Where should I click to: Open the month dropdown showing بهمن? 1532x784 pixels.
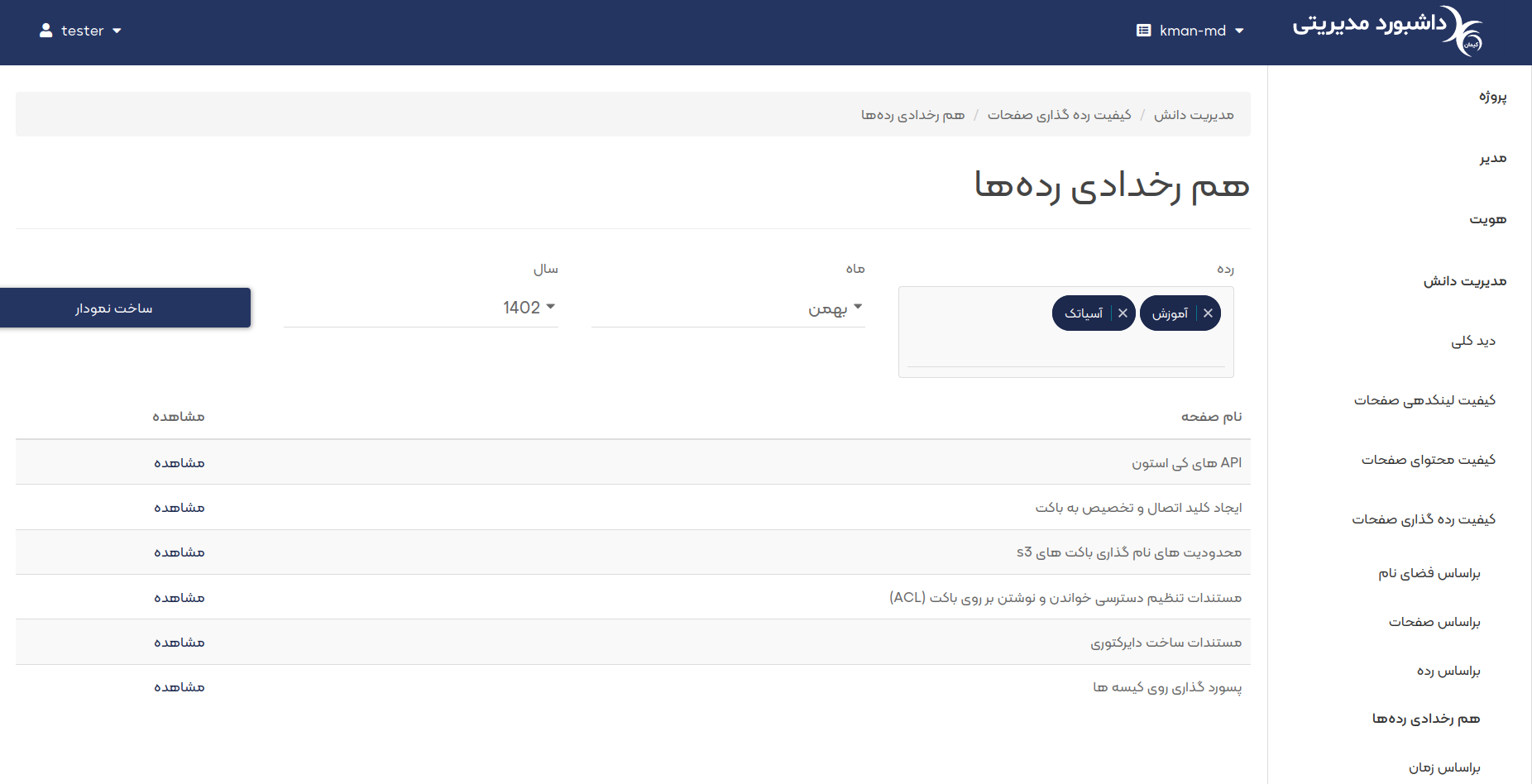[728, 308]
